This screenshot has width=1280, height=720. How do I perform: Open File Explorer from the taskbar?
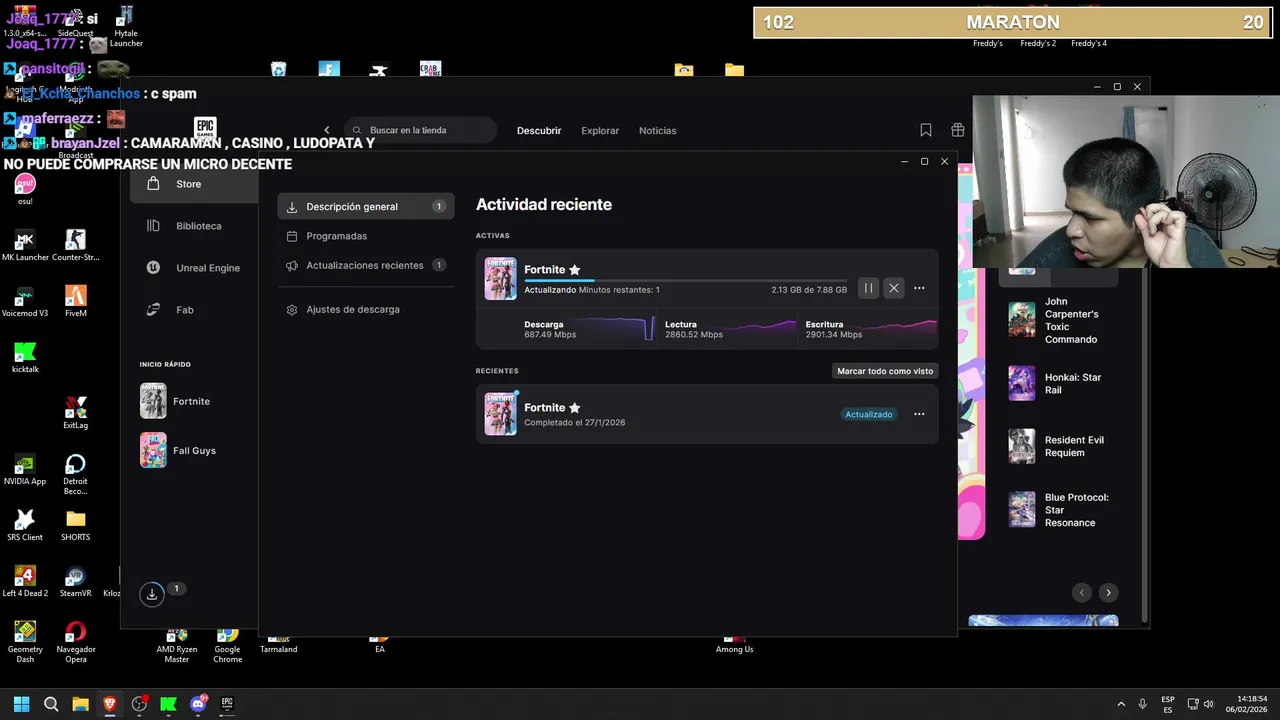[x=80, y=704]
